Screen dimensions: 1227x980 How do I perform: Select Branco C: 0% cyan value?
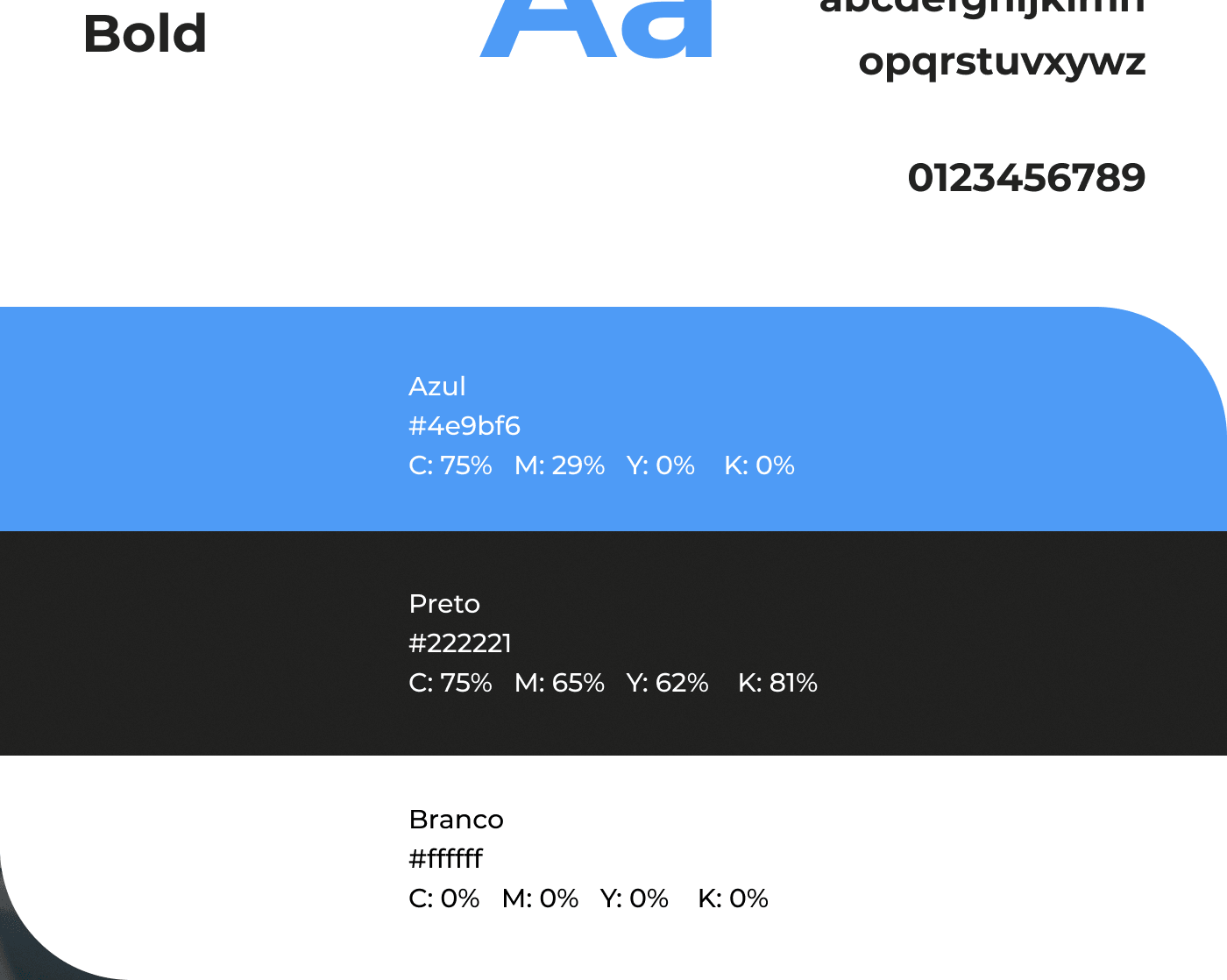[444, 898]
